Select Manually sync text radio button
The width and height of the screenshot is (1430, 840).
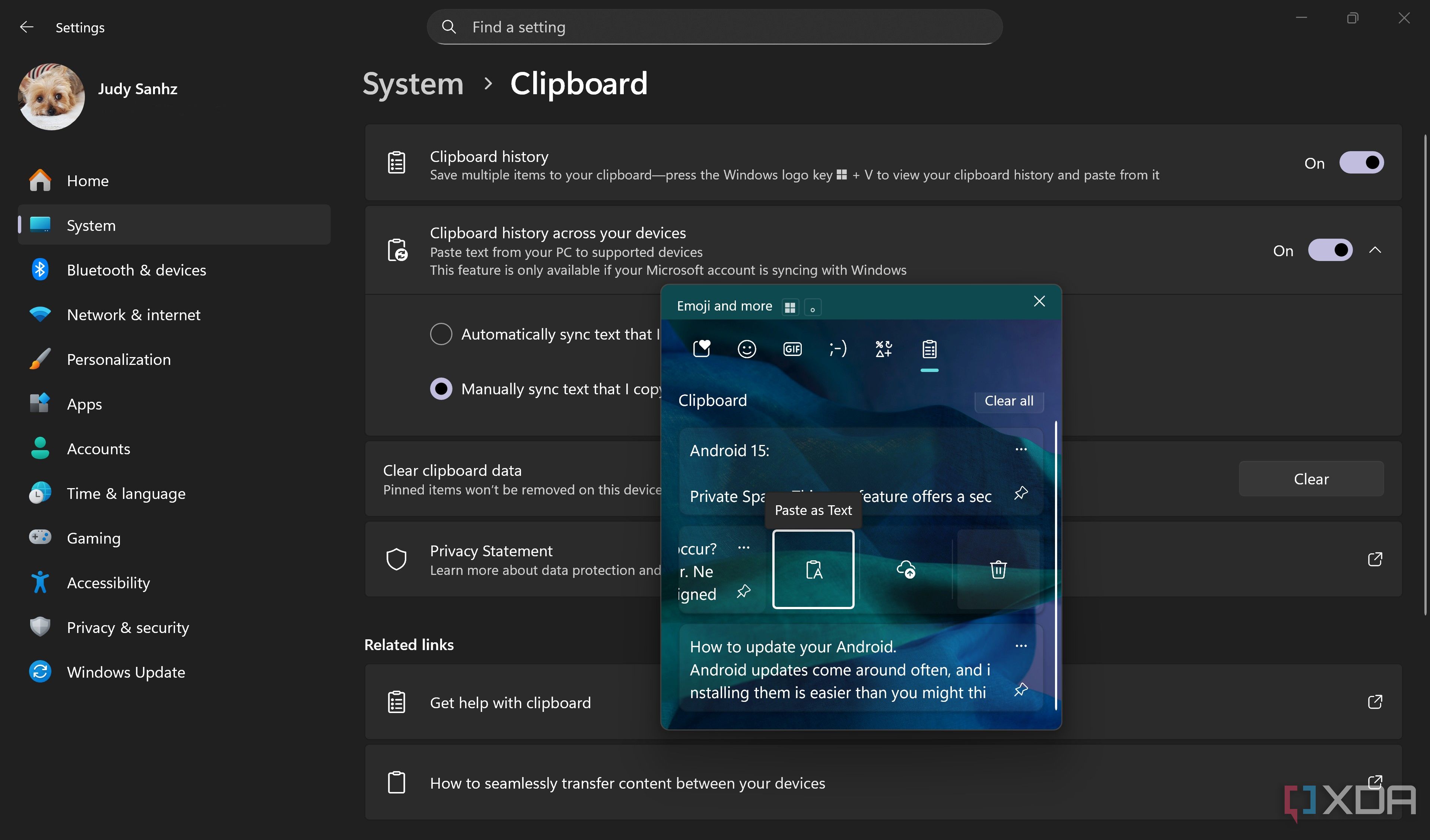441,389
